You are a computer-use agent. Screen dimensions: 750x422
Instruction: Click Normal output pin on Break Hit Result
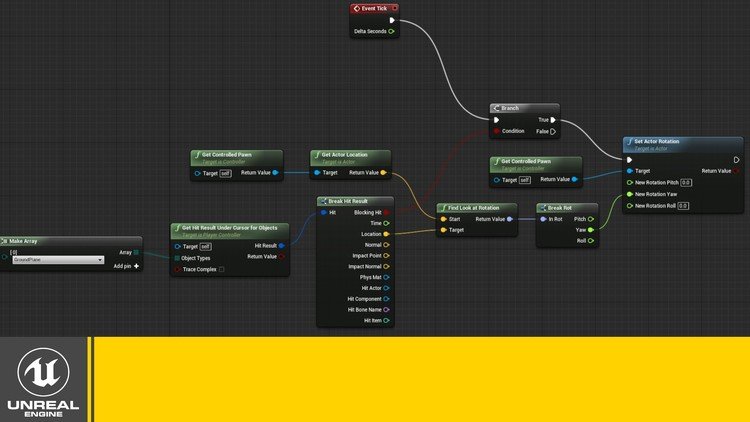click(x=386, y=245)
